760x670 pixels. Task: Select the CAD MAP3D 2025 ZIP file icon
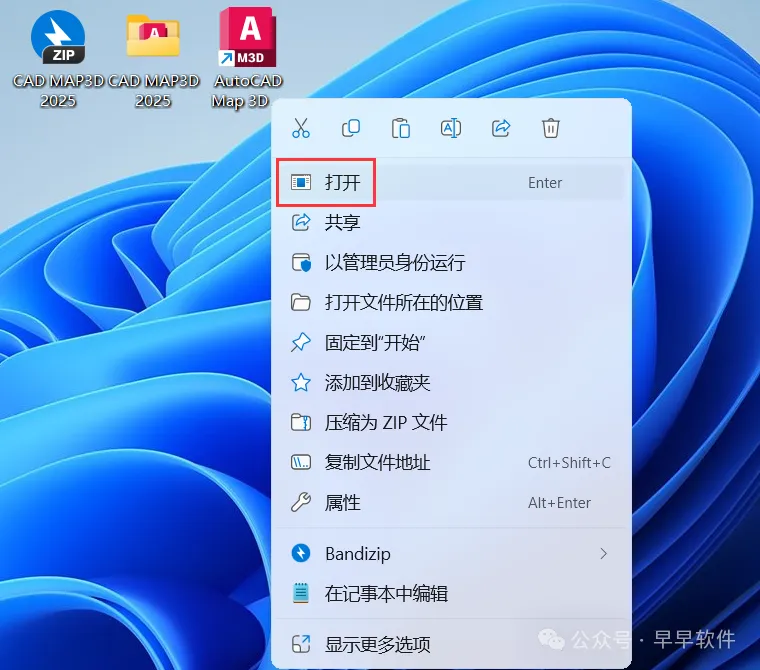(x=58, y=58)
